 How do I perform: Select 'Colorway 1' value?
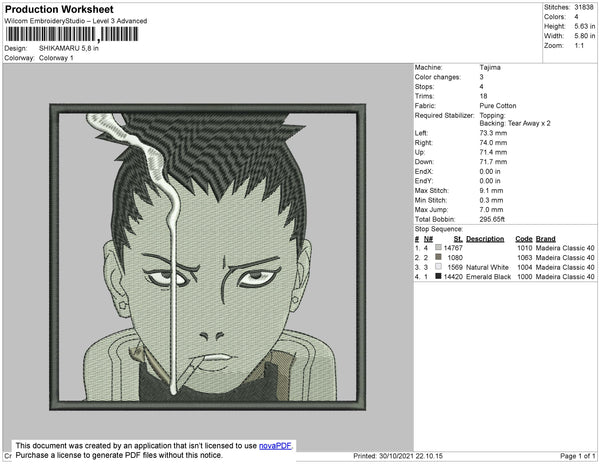[x=56, y=58]
